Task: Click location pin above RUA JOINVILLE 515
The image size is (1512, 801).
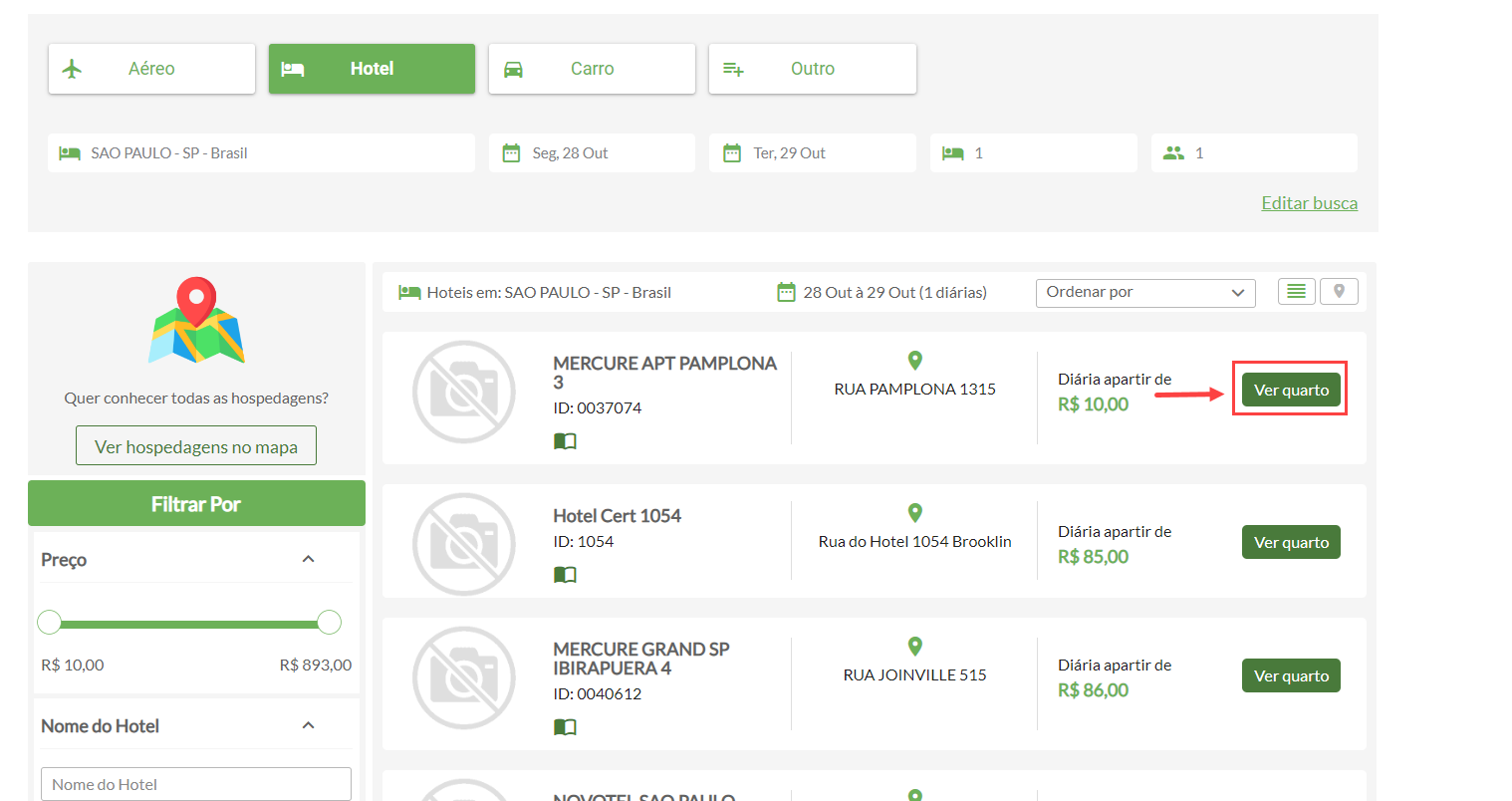Action: 915,647
